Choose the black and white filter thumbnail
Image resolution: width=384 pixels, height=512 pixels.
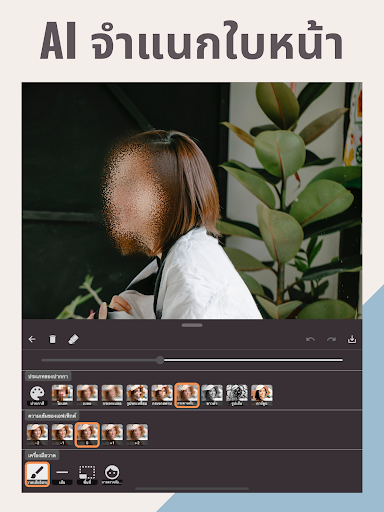(212, 395)
